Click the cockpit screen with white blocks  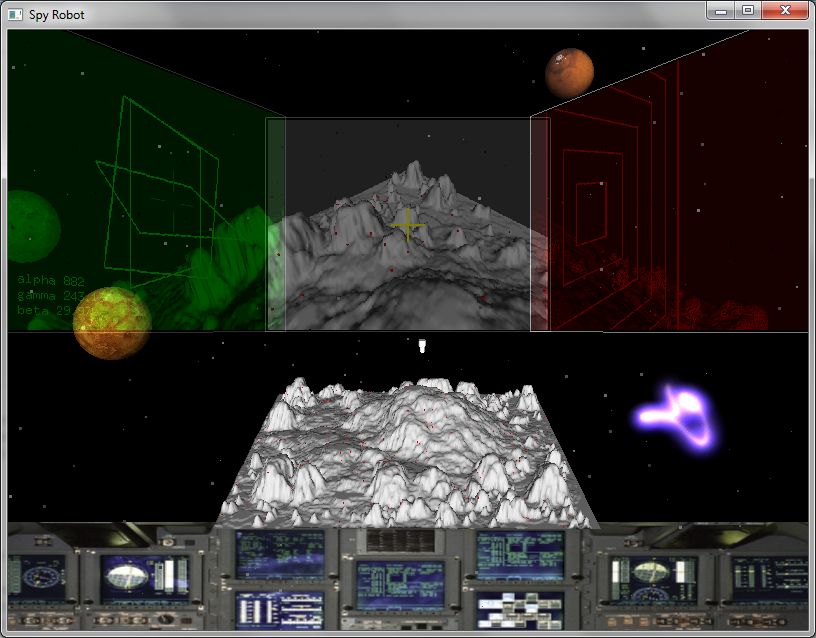[x=520, y=610]
